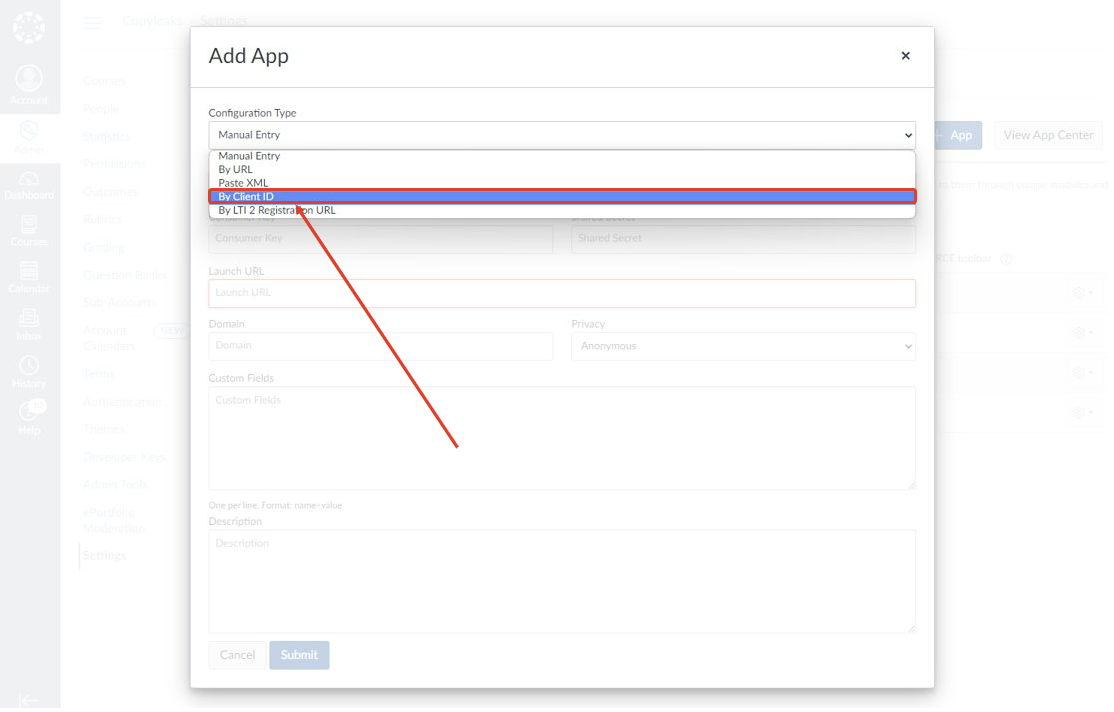Screen dimensions: 1114x712
Task: Select the By Client ID option
Action: pyautogui.click(x=561, y=196)
